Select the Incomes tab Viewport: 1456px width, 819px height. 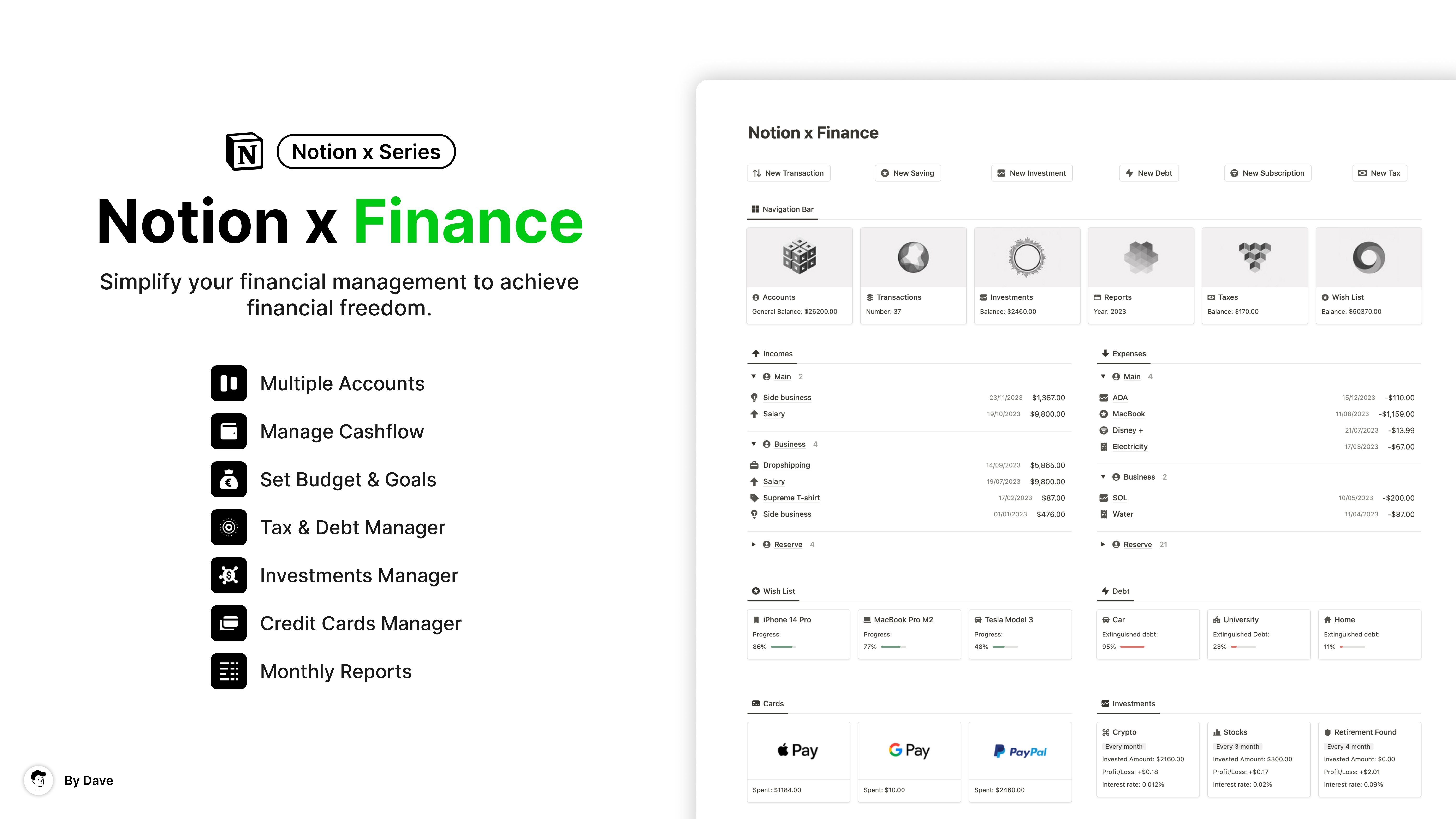[772, 354]
